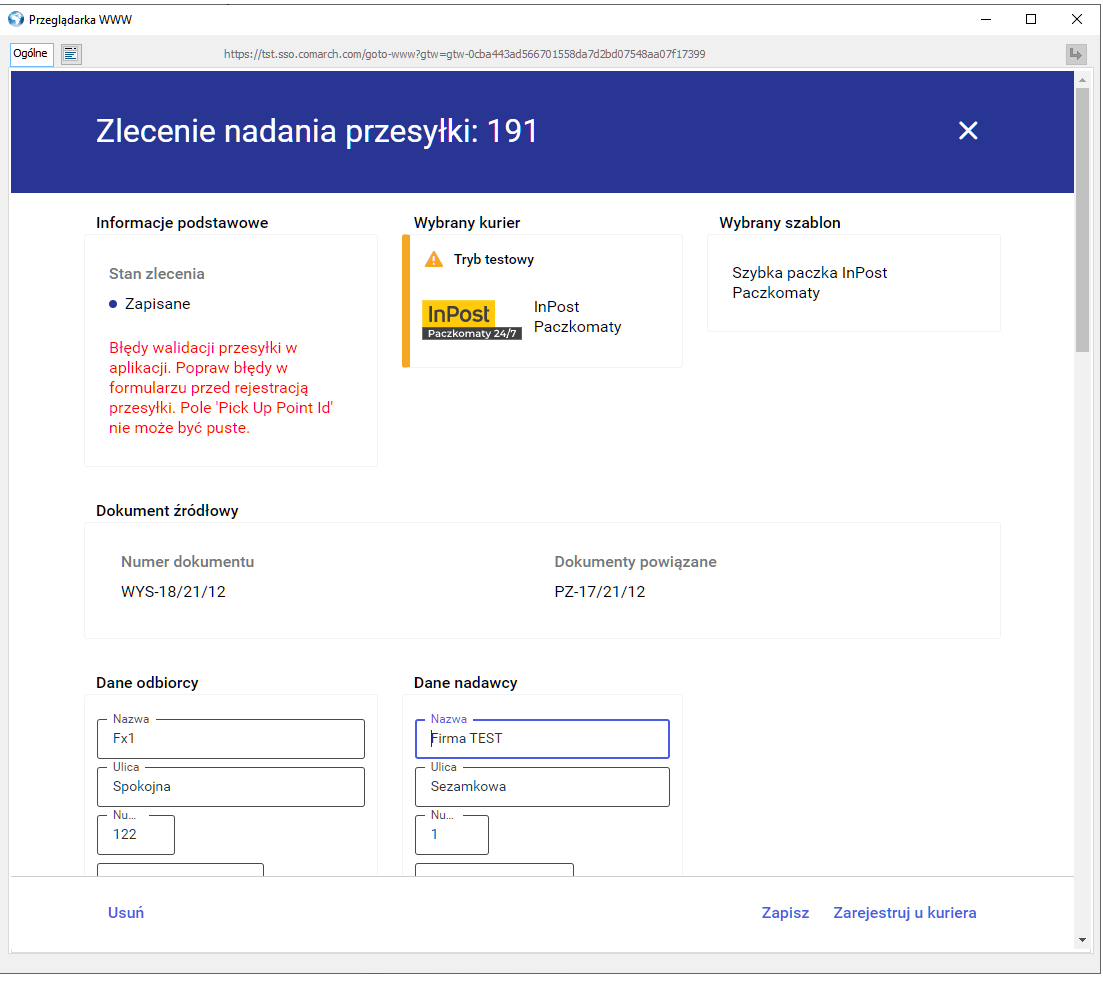The image size is (1103, 983).
Task: Click related document PZ-17/21/12
Action: 599,592
